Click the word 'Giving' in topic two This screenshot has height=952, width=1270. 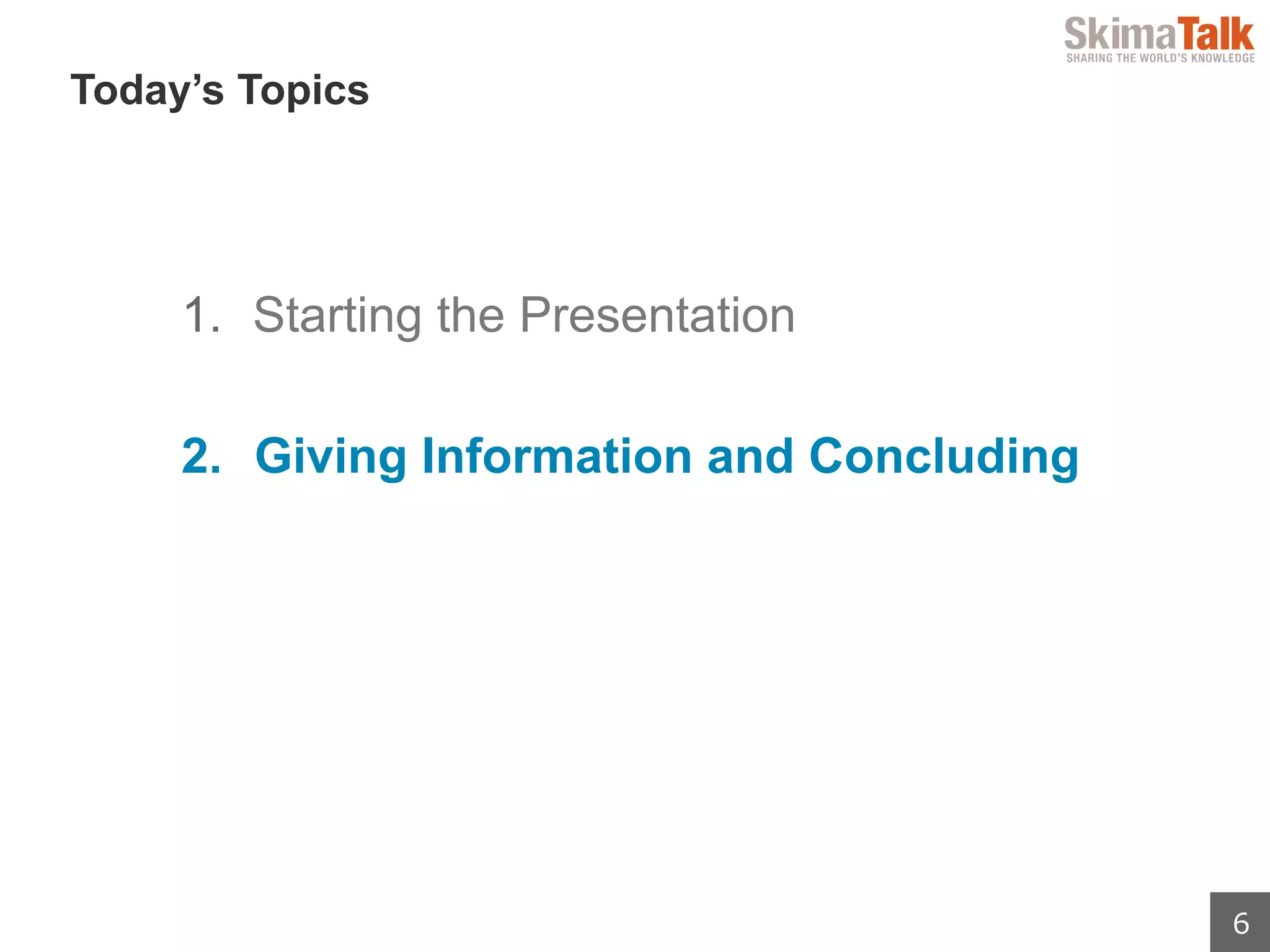tap(331, 457)
